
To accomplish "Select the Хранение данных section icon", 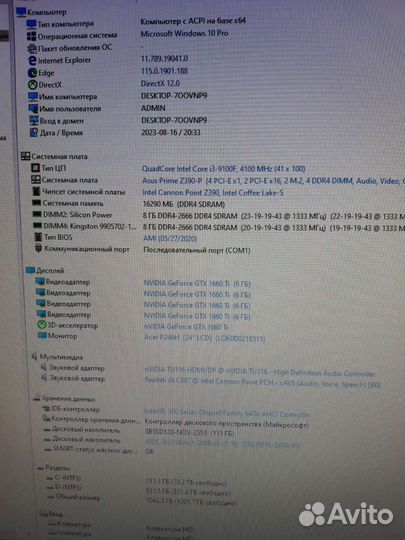I will click(x=37, y=398).
